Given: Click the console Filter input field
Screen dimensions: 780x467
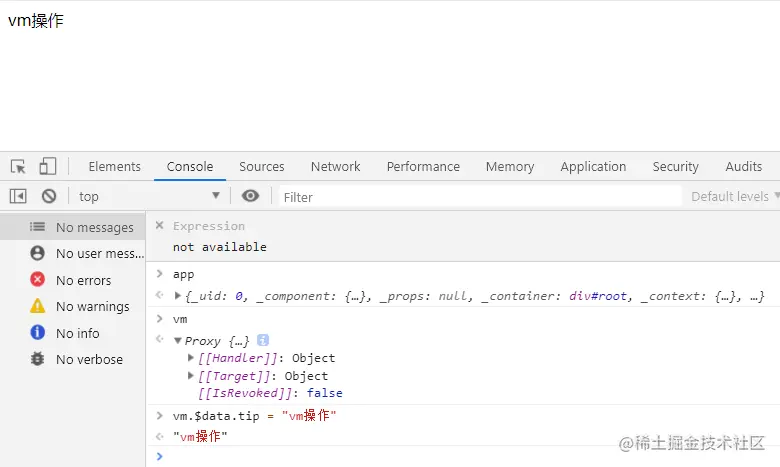Looking at the screenshot, I should point(478,197).
